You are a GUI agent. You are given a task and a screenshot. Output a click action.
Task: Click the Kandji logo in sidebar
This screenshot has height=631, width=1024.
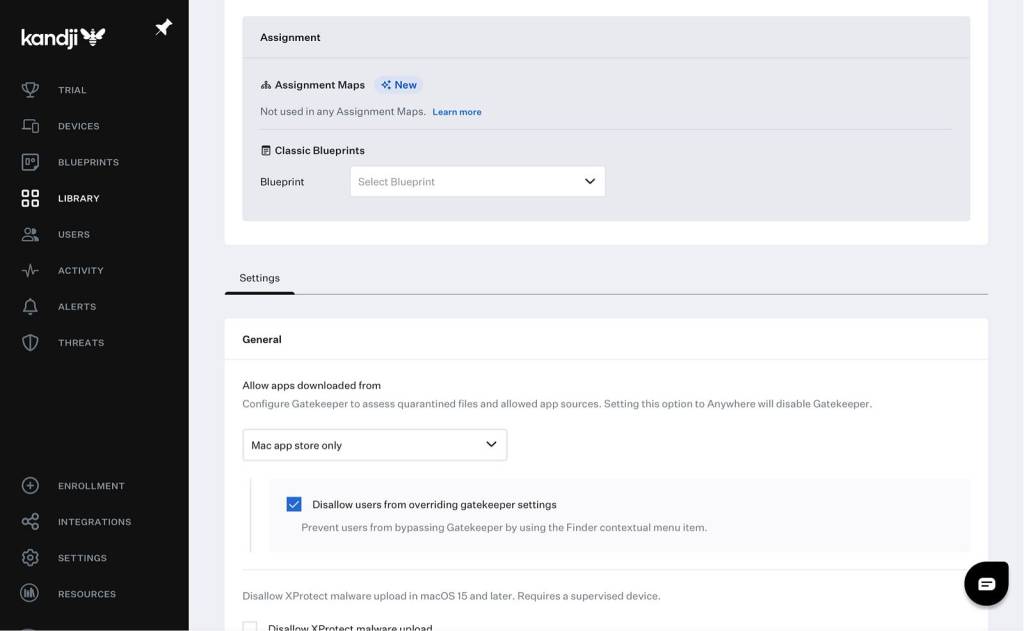(x=63, y=38)
